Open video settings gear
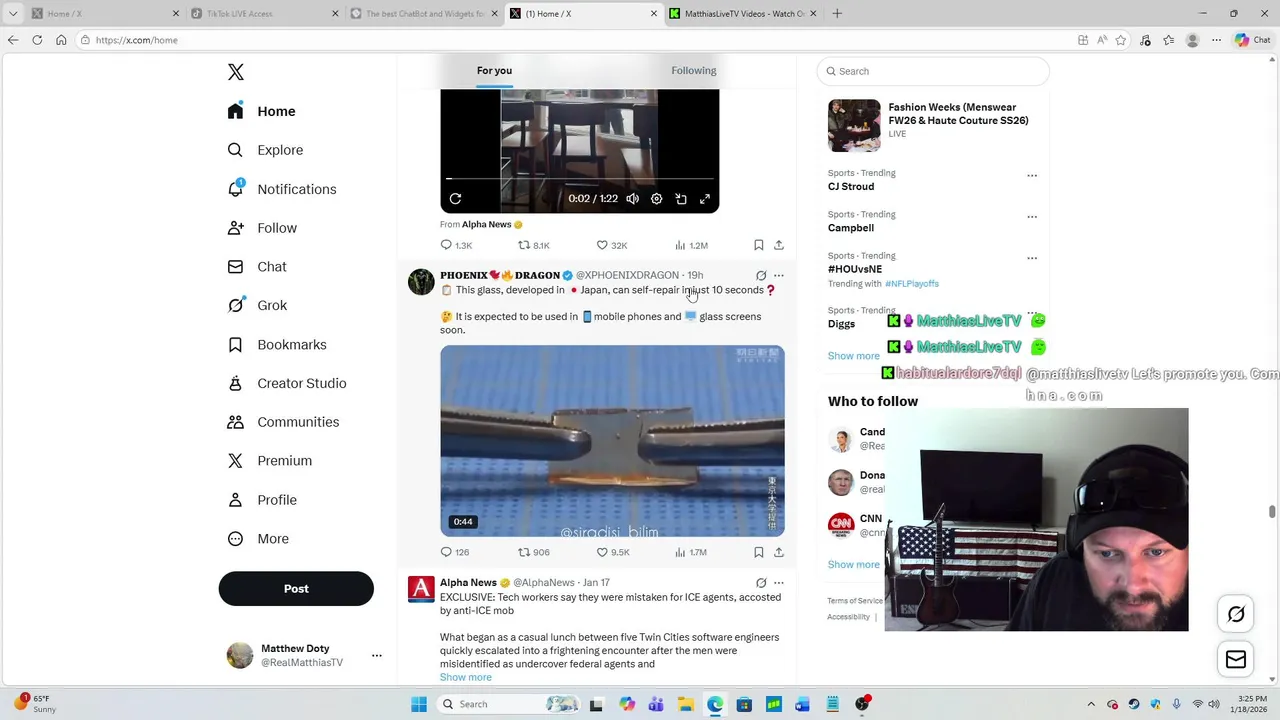This screenshot has height=720, width=1280. click(x=656, y=199)
